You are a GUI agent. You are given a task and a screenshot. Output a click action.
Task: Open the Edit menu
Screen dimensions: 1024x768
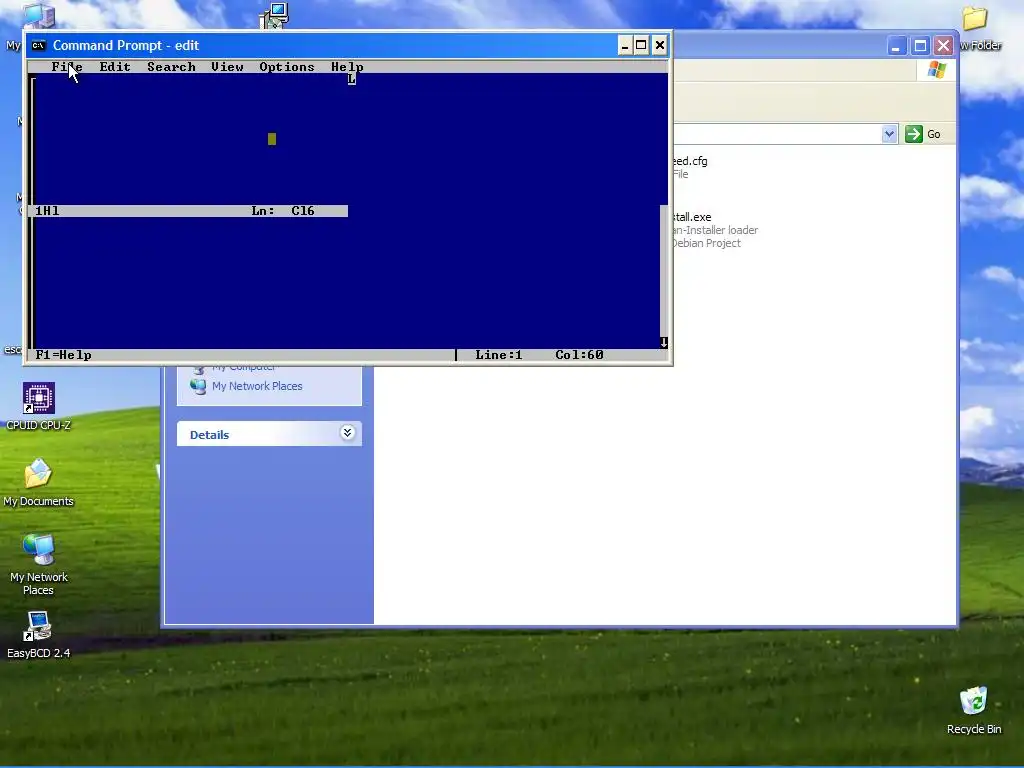[x=115, y=67]
